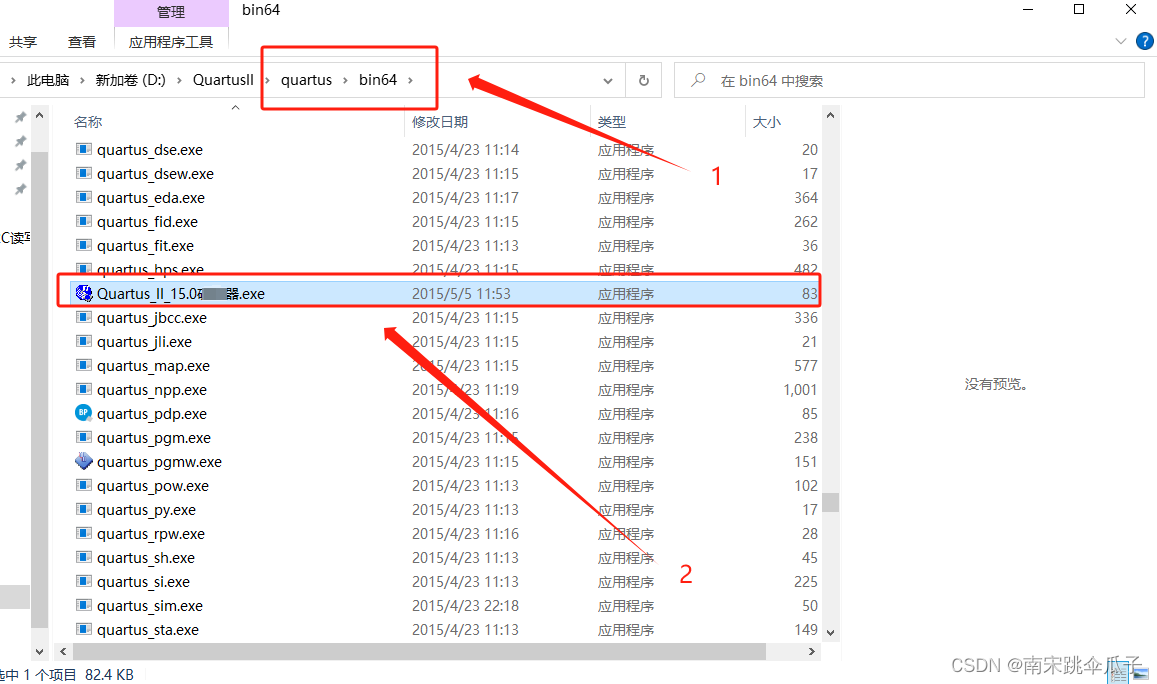Expand the chevron after QuartusII in path
Image resolution: width=1157 pixels, height=684 pixels.
267,80
